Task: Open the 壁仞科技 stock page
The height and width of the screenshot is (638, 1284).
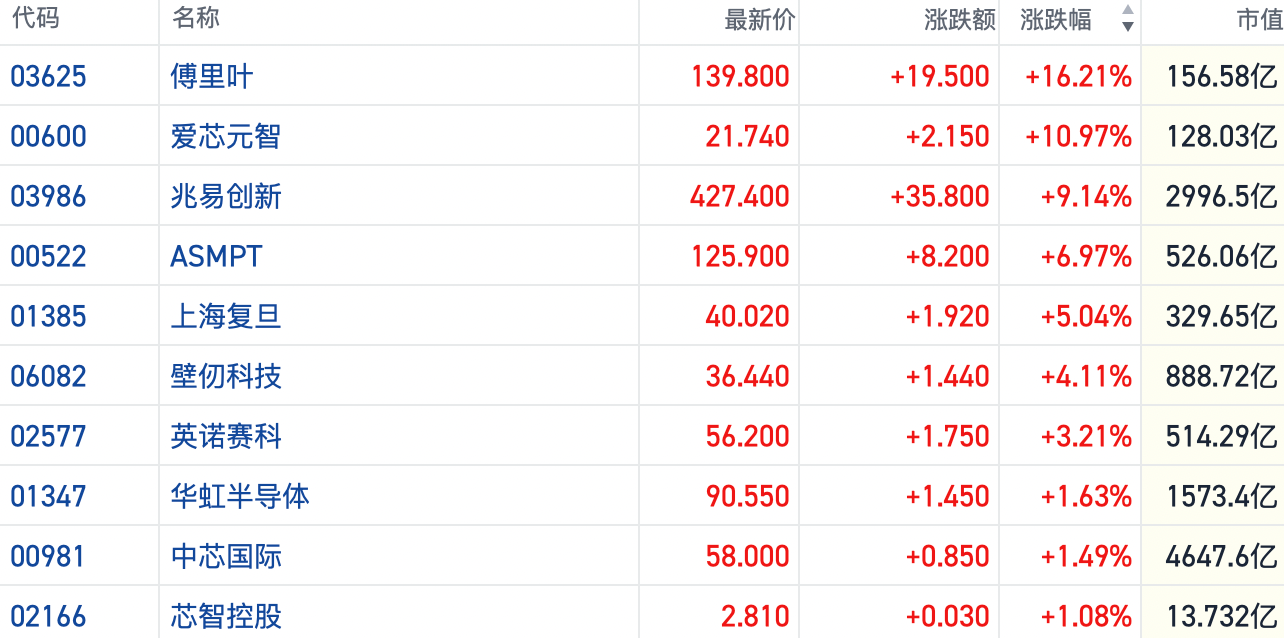Action: click(226, 376)
